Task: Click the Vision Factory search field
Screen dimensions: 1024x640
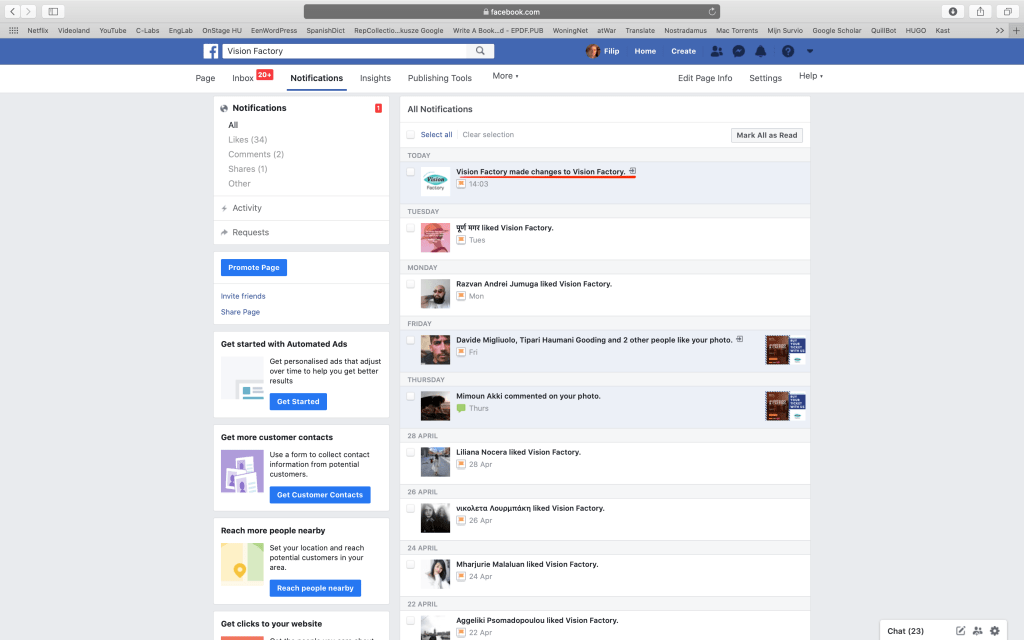Action: pos(345,51)
